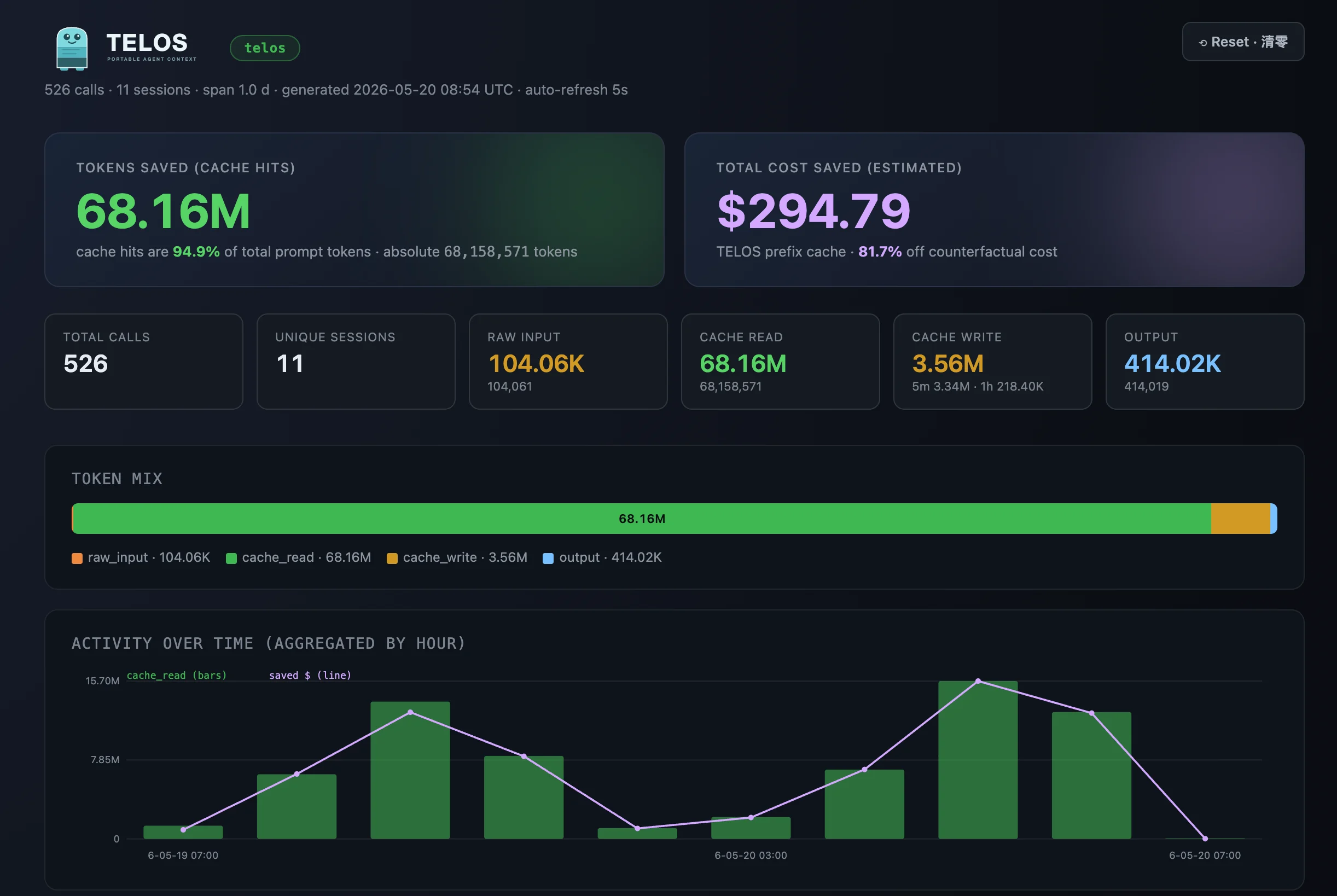Open the UNIQUE SESSIONS card showing 11
The width and height of the screenshot is (1337, 896).
tap(356, 361)
